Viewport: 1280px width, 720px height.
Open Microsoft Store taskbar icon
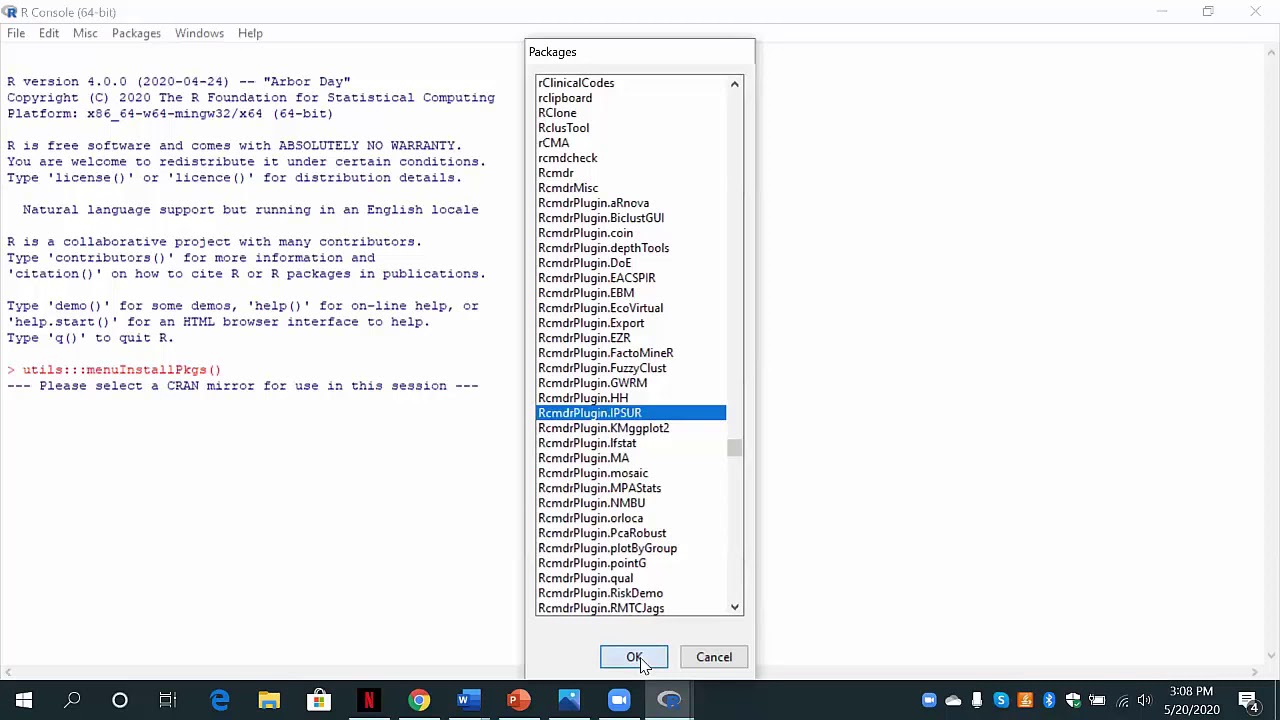tap(319, 700)
